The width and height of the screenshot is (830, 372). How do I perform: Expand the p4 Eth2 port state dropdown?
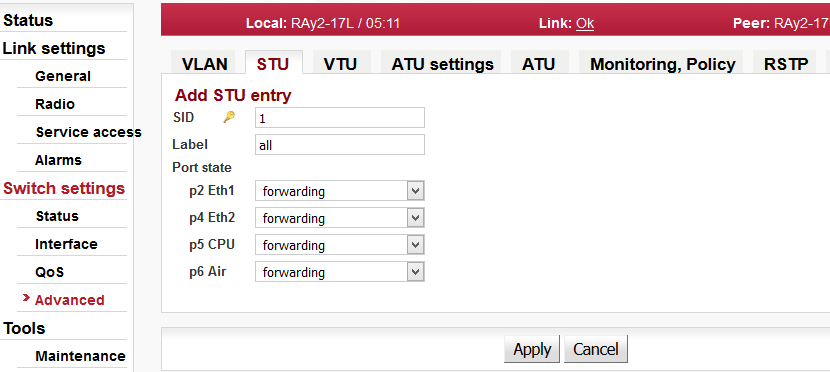click(339, 218)
